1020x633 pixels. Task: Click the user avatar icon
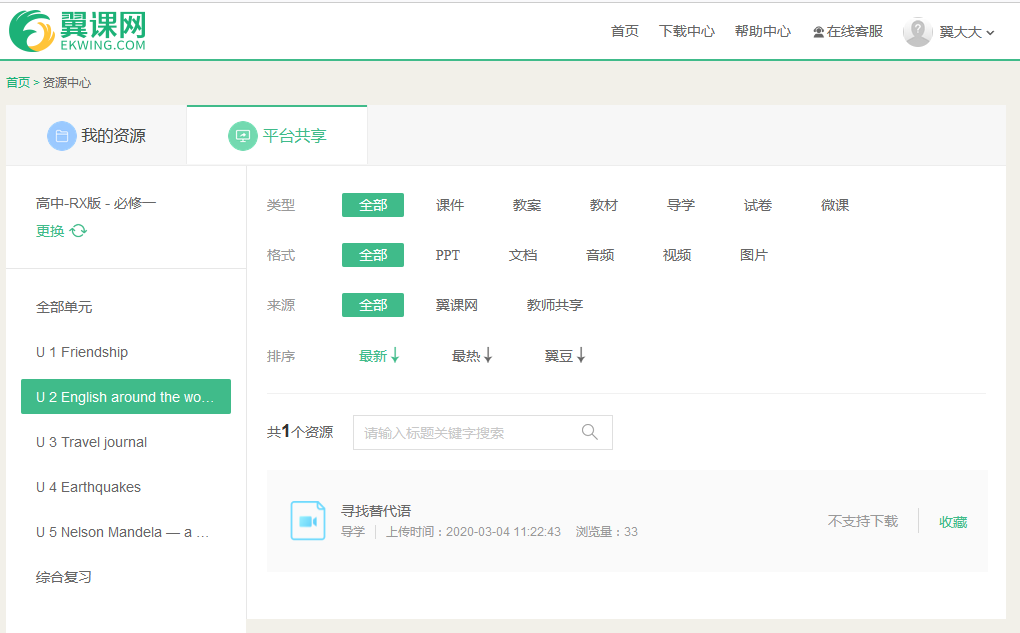(x=918, y=32)
